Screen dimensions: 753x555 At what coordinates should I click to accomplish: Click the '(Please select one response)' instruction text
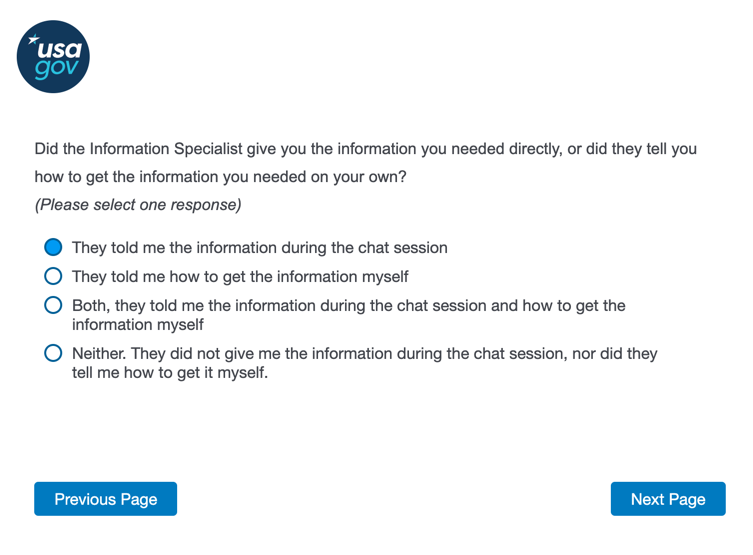(138, 205)
